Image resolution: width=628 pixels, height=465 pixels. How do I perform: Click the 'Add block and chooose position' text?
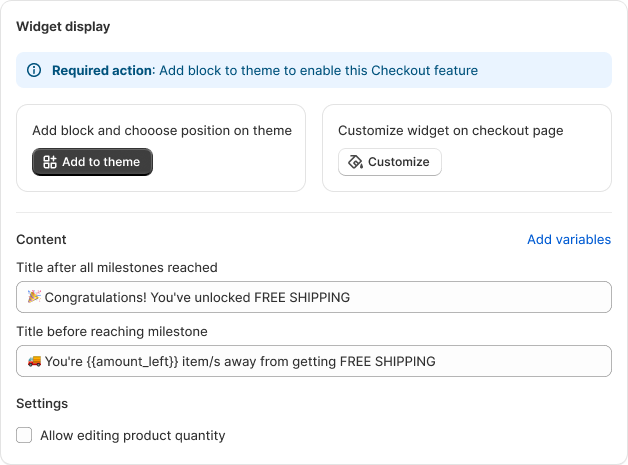[162, 131]
